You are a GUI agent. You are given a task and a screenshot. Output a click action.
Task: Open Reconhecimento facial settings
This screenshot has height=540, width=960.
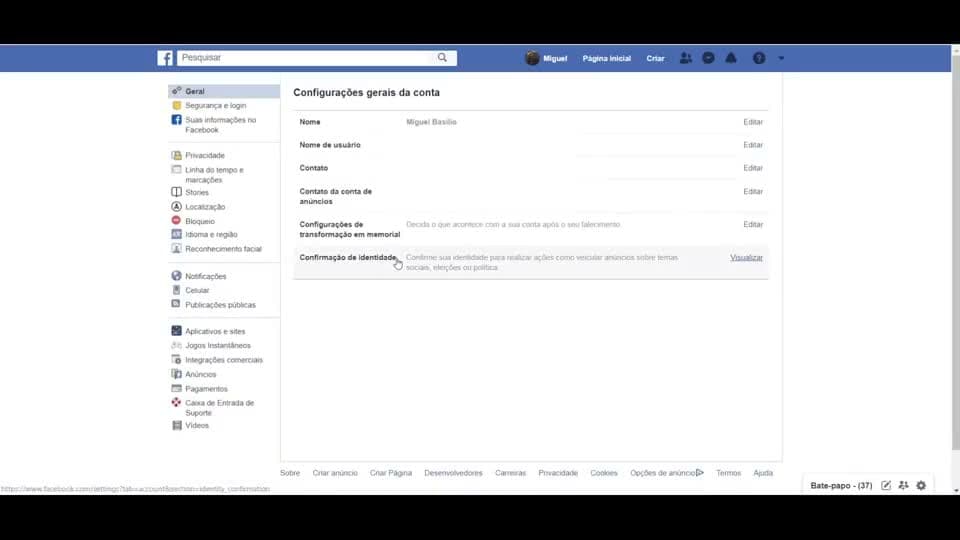pos(224,249)
